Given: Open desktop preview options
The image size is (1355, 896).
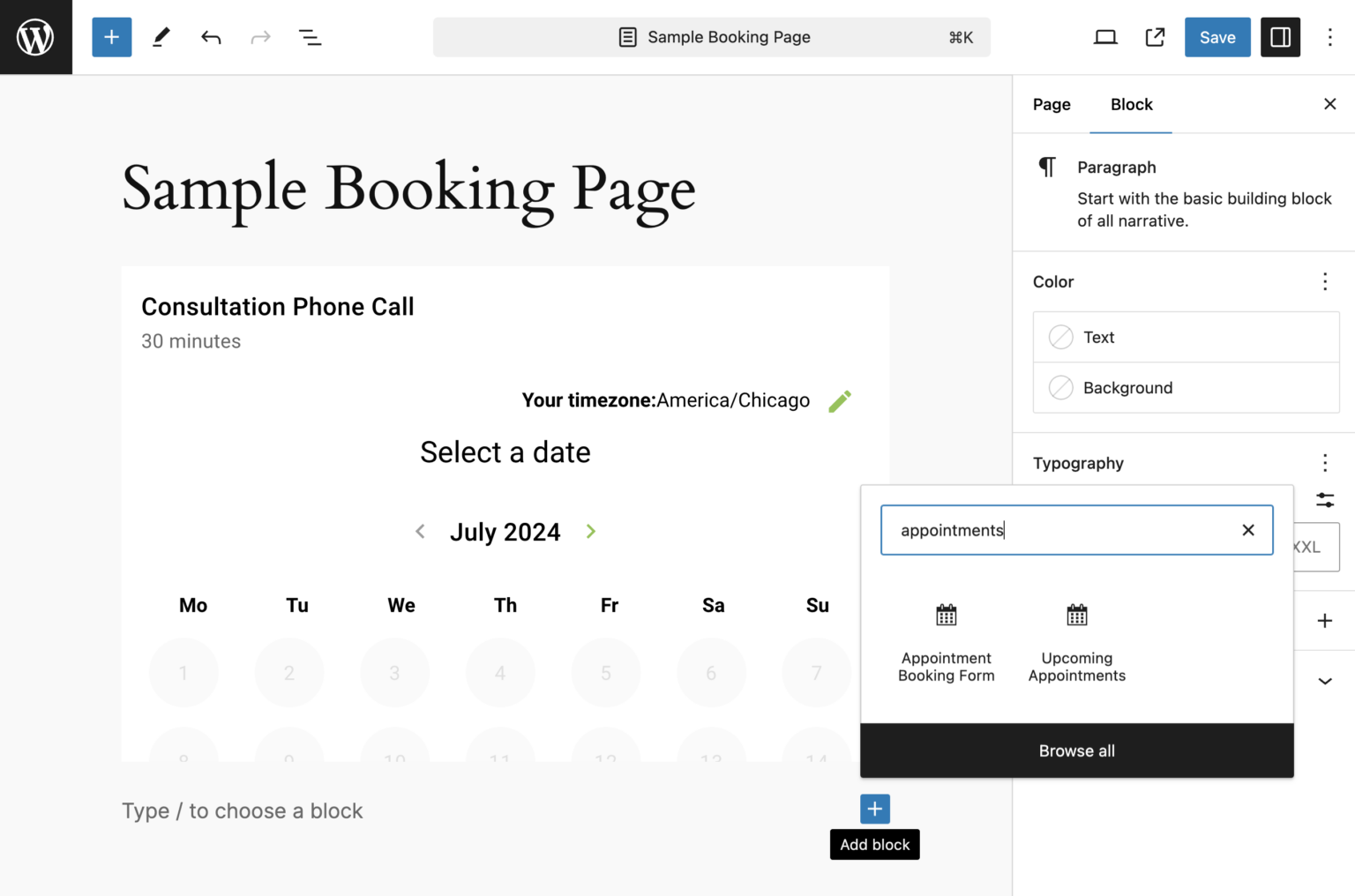Looking at the screenshot, I should pos(1104,37).
